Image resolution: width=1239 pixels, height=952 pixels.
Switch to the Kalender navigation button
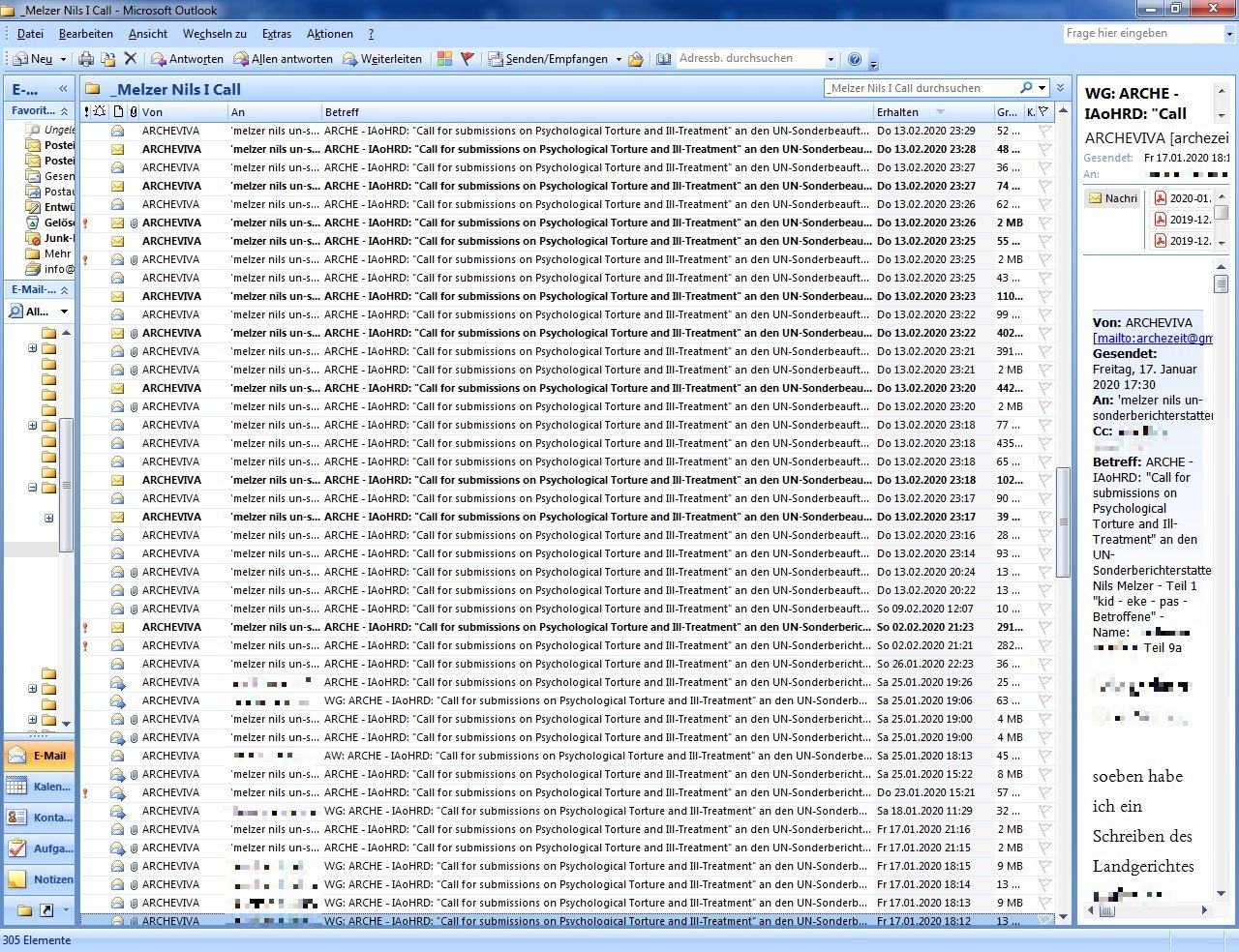[x=41, y=787]
